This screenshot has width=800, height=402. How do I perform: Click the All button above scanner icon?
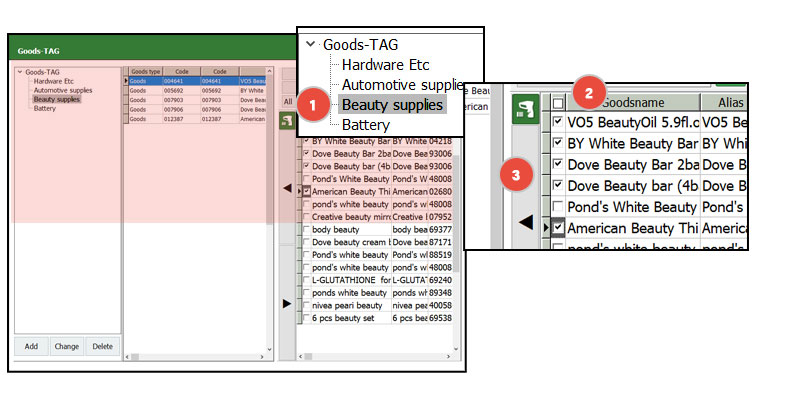coord(288,102)
